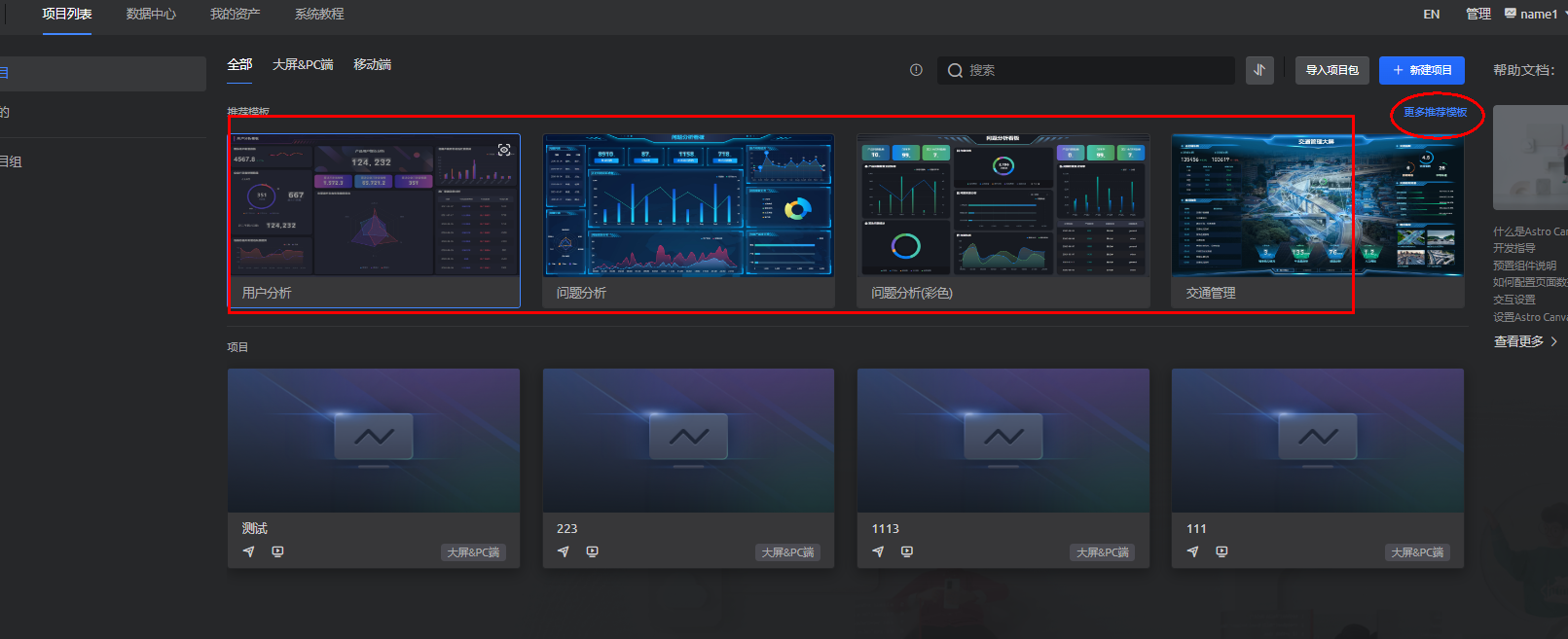Click the 大屏&PC端 tag on project 1113
The image size is (1568, 639).
point(1103,552)
